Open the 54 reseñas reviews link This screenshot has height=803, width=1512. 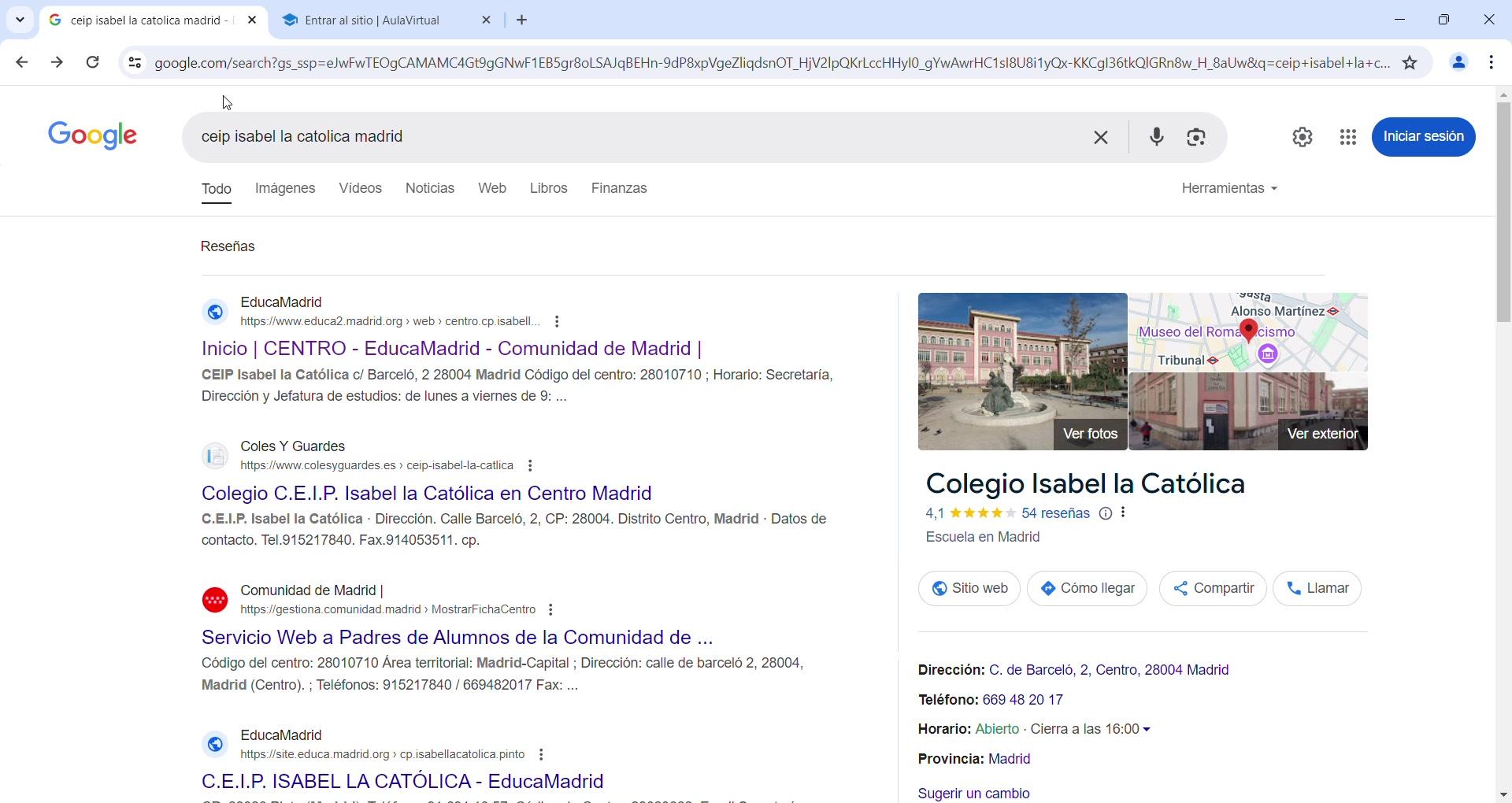click(1055, 514)
